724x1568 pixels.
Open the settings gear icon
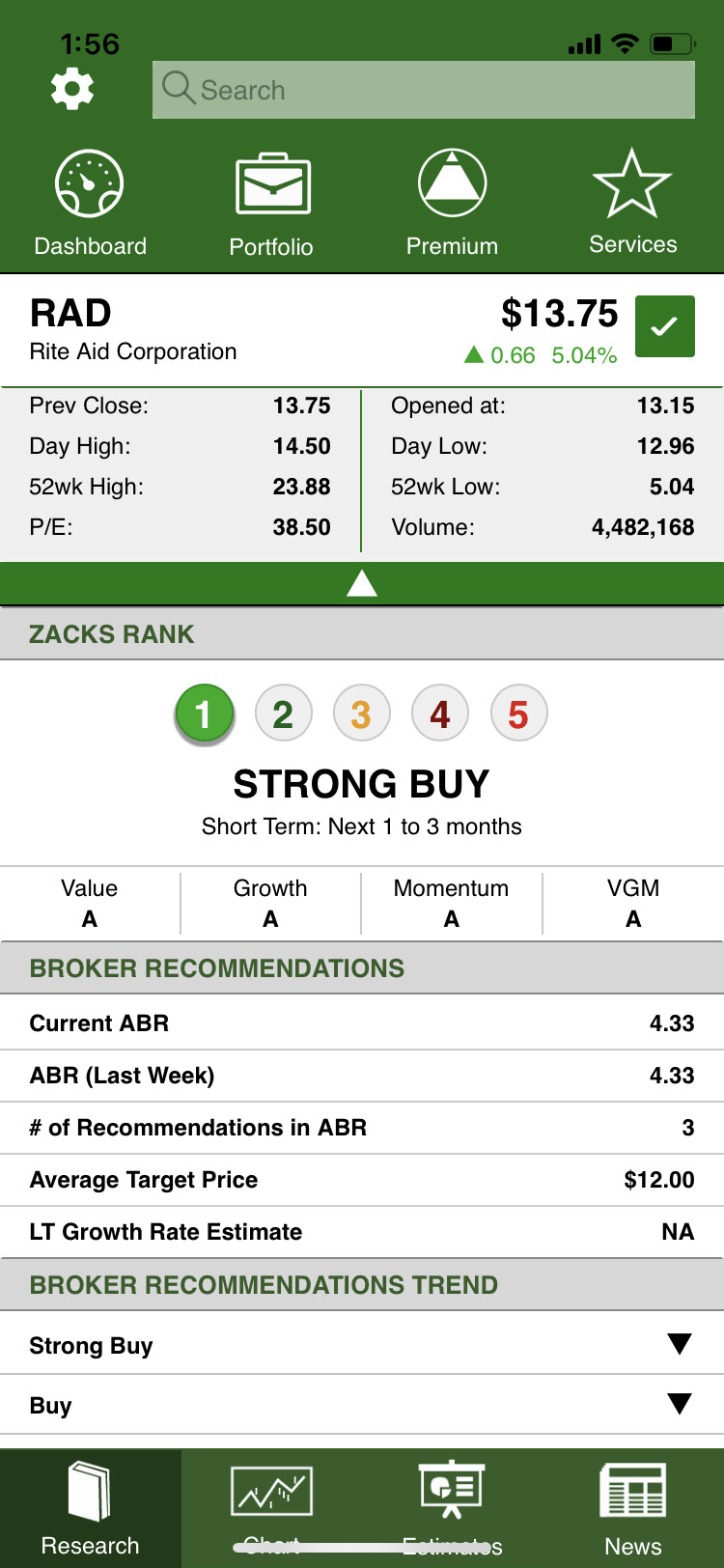(72, 89)
